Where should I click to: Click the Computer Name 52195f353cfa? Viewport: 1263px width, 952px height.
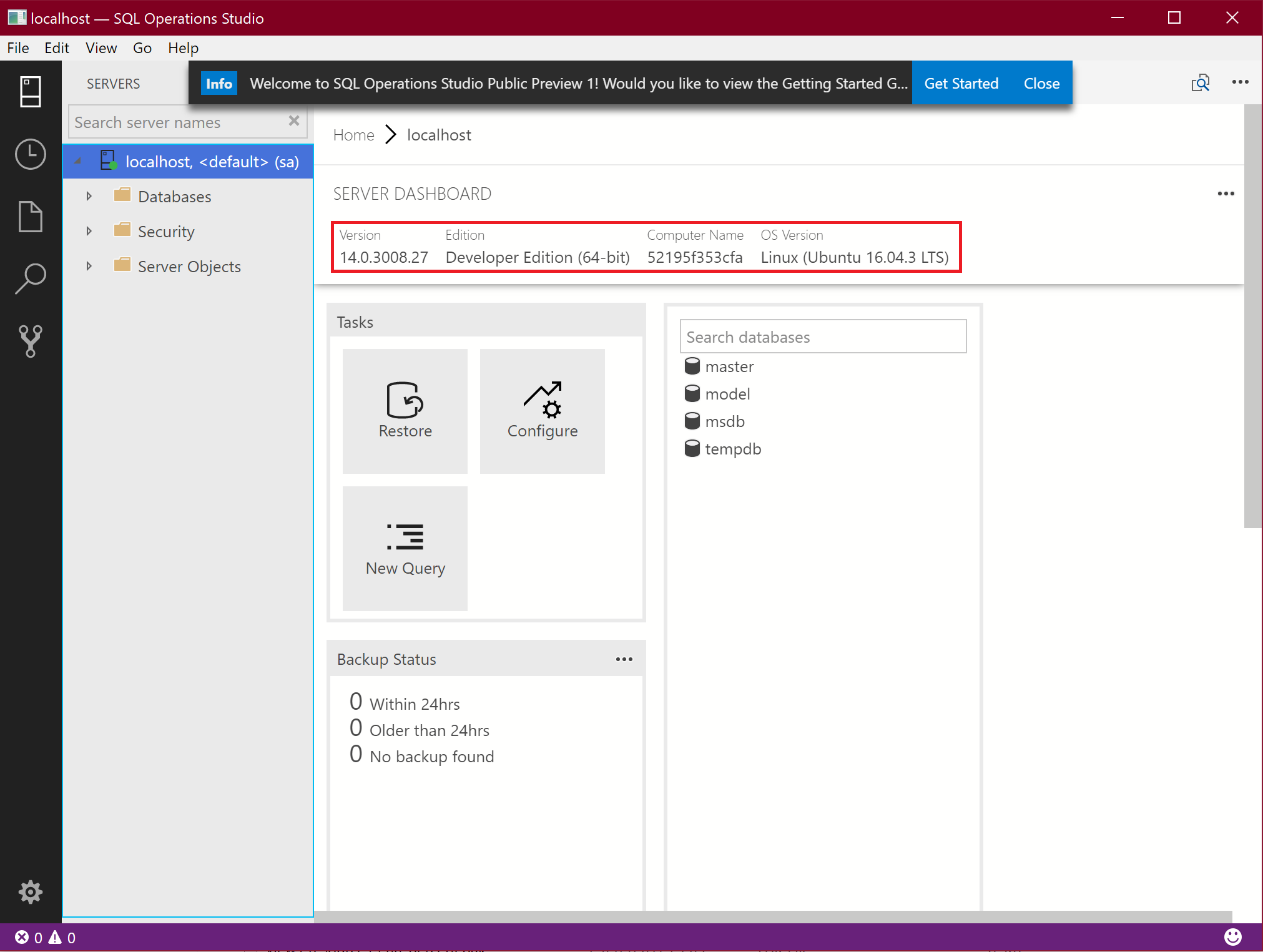tap(695, 257)
